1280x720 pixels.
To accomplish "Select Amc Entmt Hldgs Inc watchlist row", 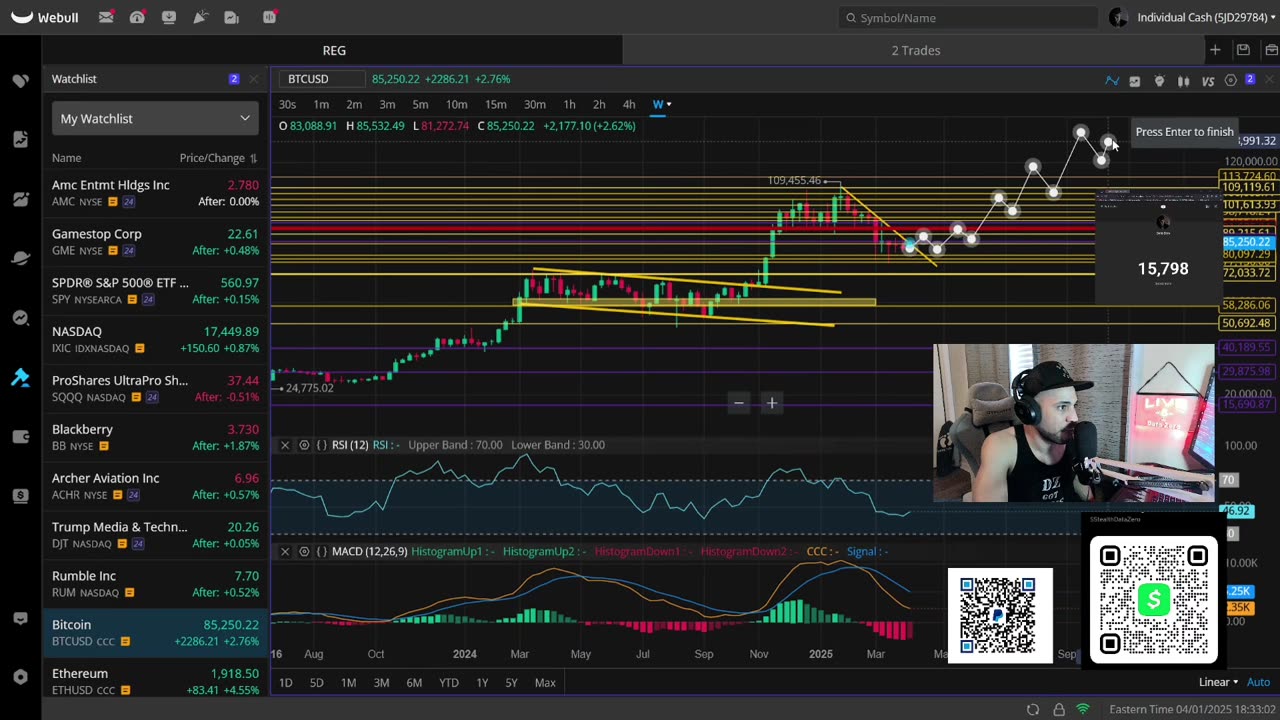I will point(155,193).
